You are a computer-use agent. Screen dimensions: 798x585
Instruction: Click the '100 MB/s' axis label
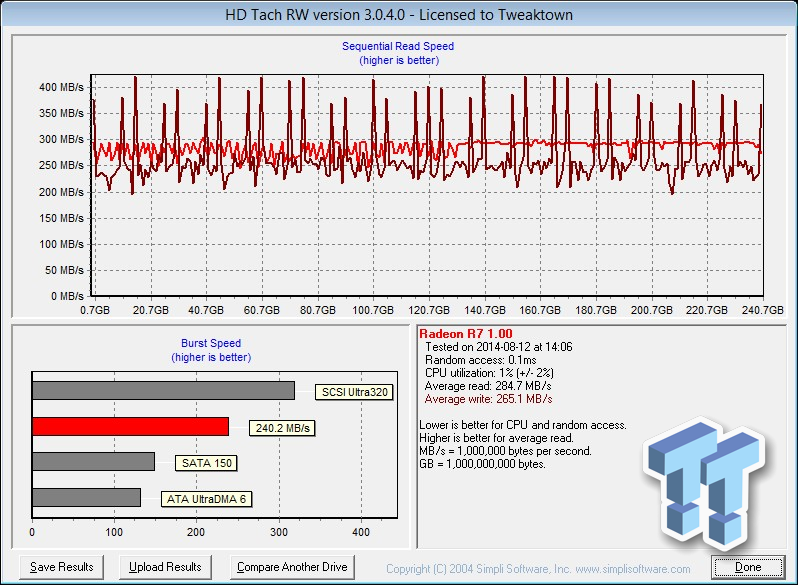click(x=61, y=244)
